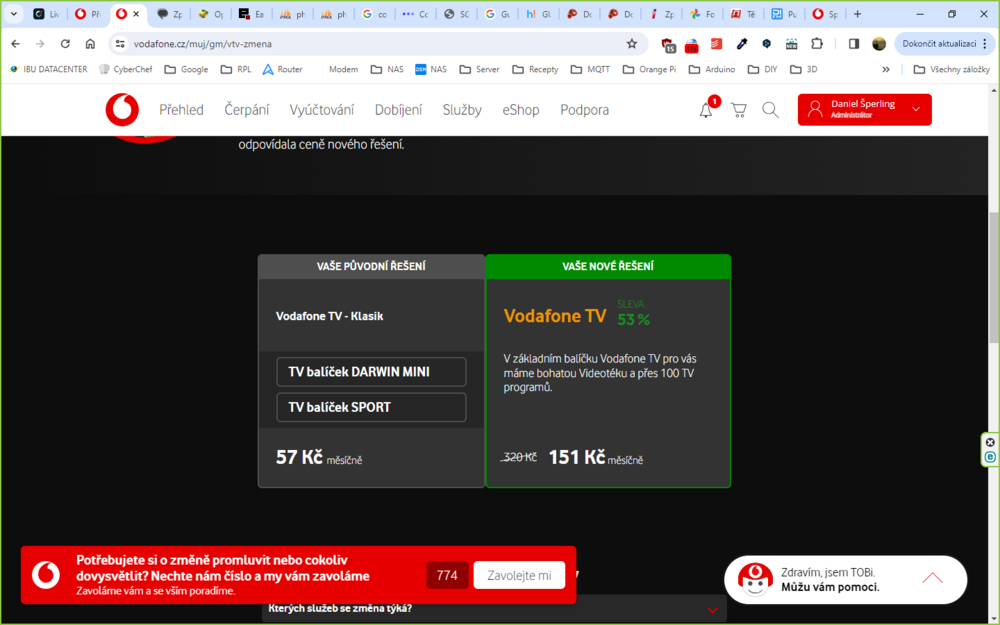The width and height of the screenshot is (1000, 625).
Task: Activate the color picker eyedropper extension
Action: 742,43
